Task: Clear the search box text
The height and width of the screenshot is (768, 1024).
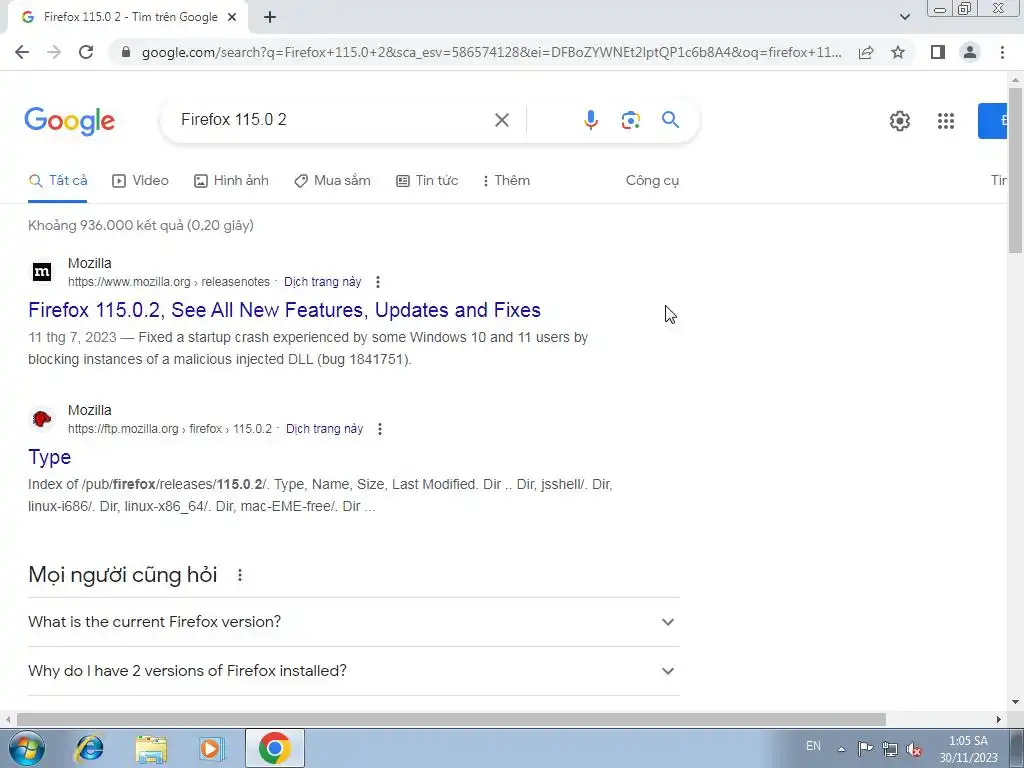Action: [x=502, y=120]
